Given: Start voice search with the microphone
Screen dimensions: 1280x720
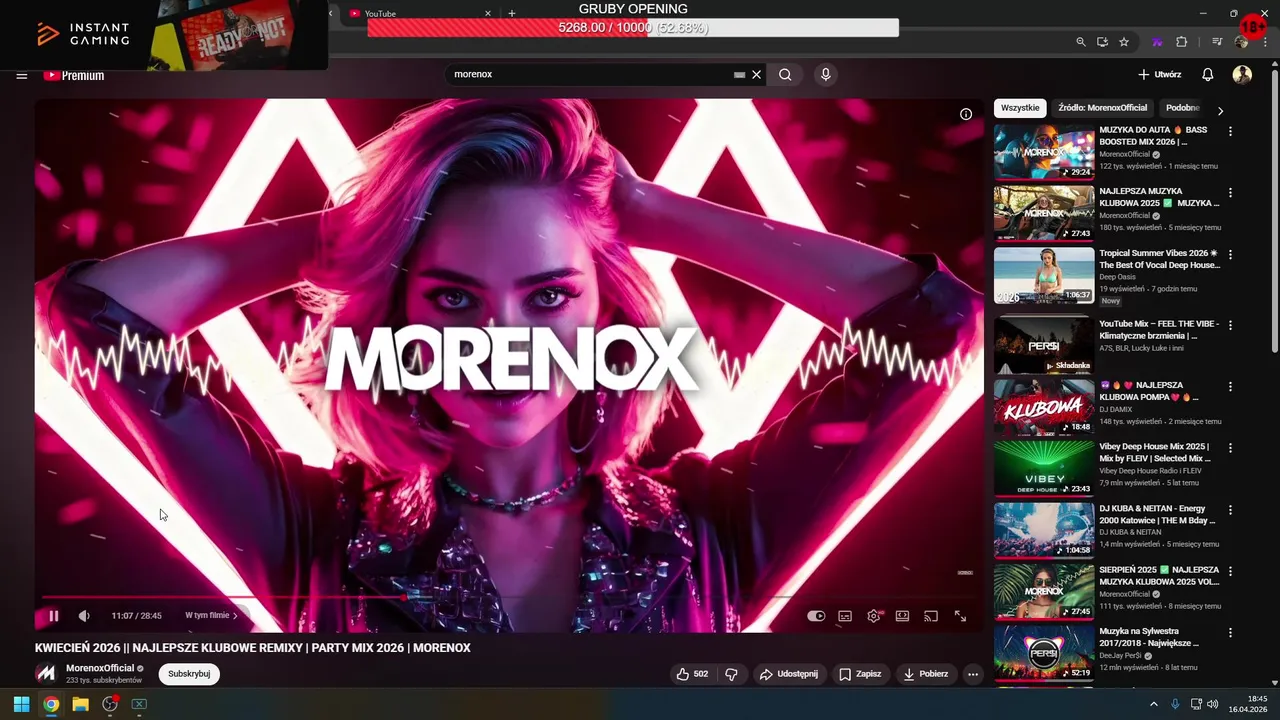Looking at the screenshot, I should [x=825, y=74].
